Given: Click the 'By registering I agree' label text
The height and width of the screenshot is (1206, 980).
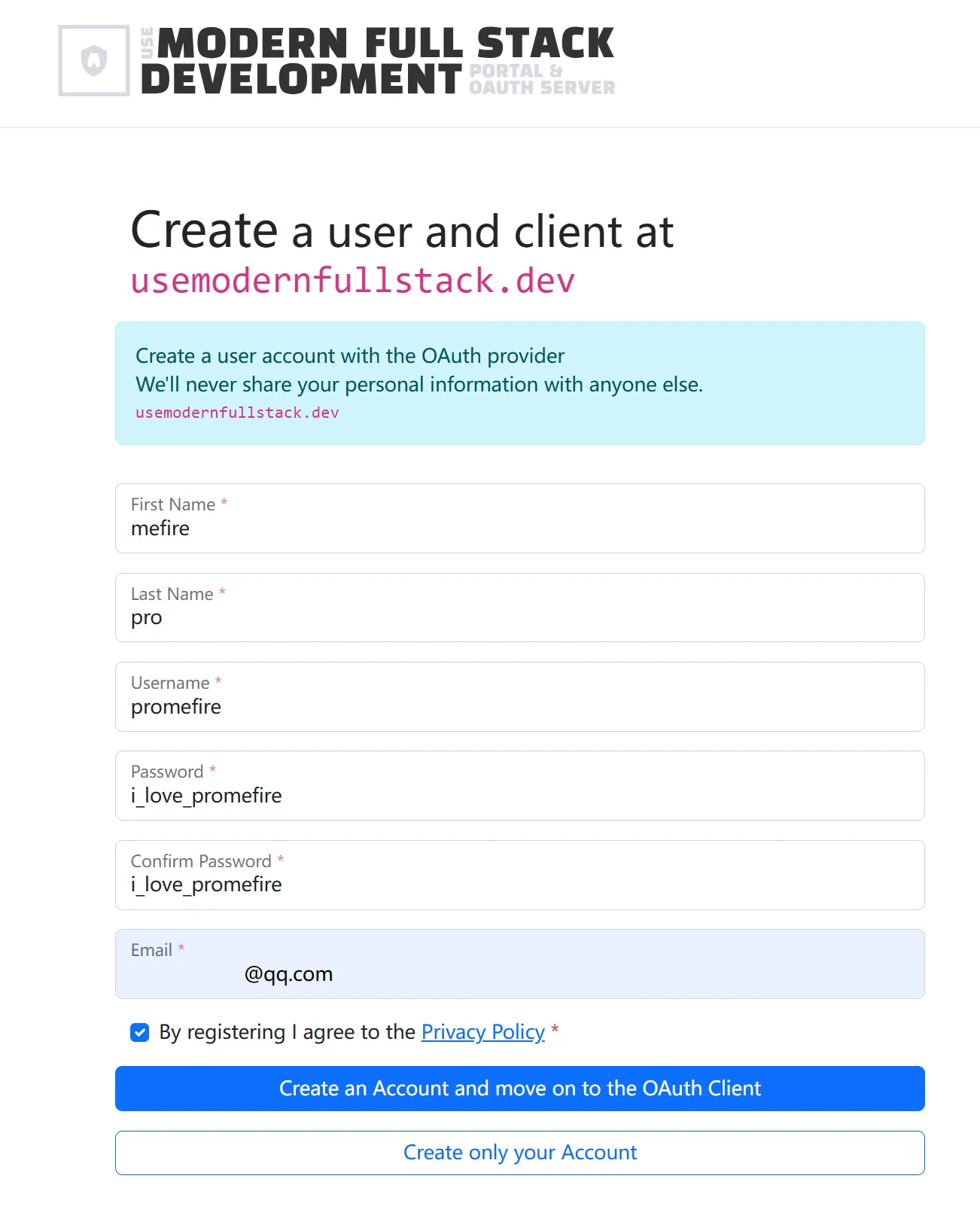Looking at the screenshot, I should [x=286, y=1032].
